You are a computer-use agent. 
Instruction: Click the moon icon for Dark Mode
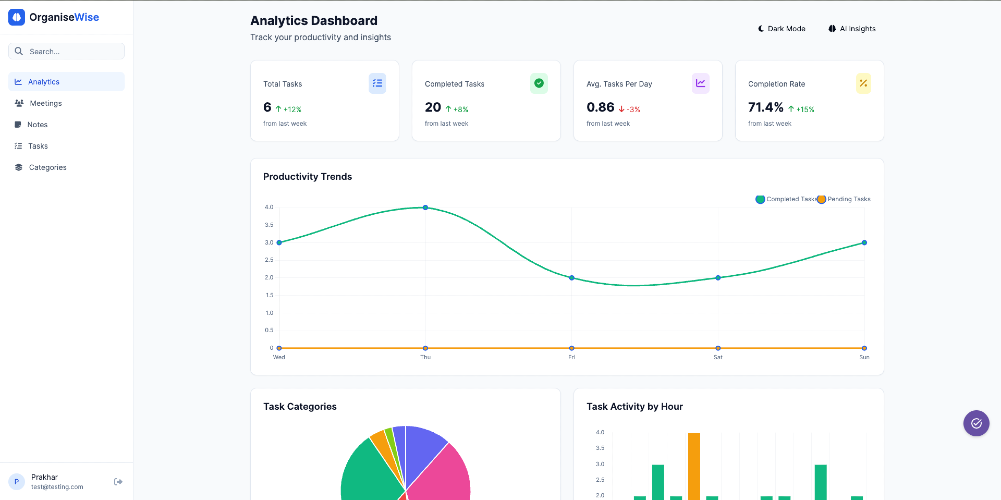(761, 29)
